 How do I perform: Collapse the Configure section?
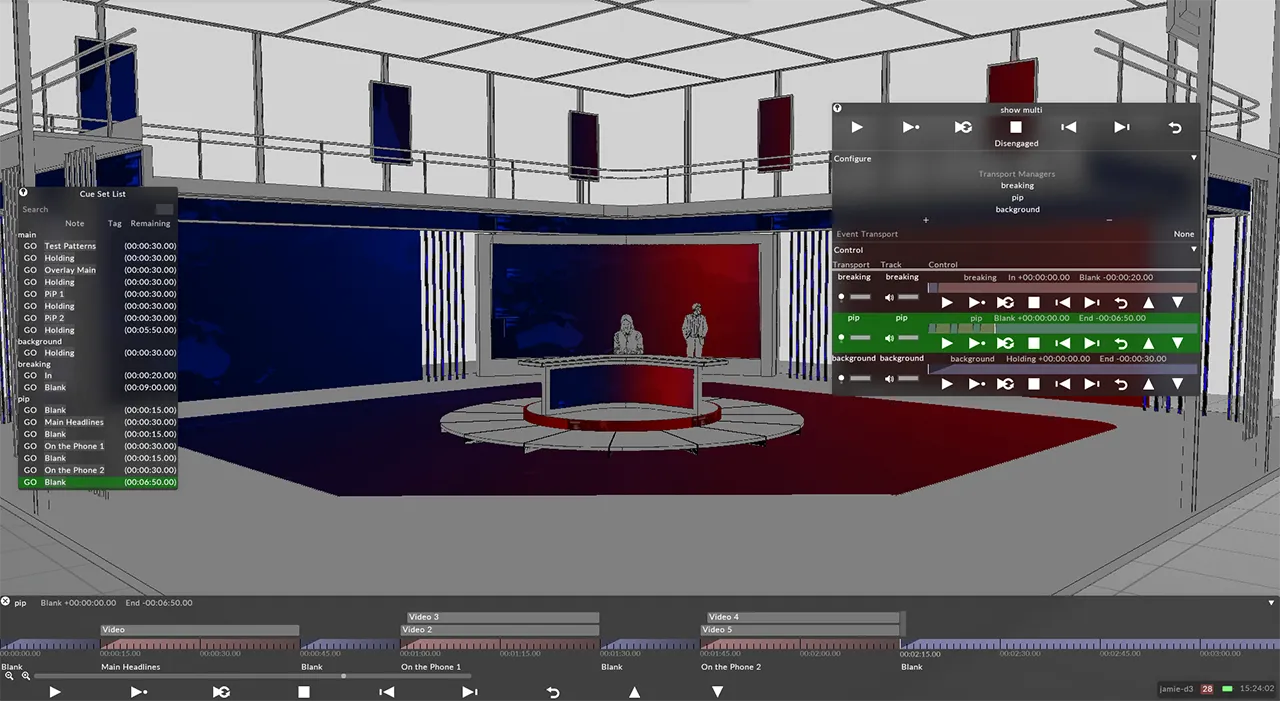pyautogui.click(x=1193, y=158)
